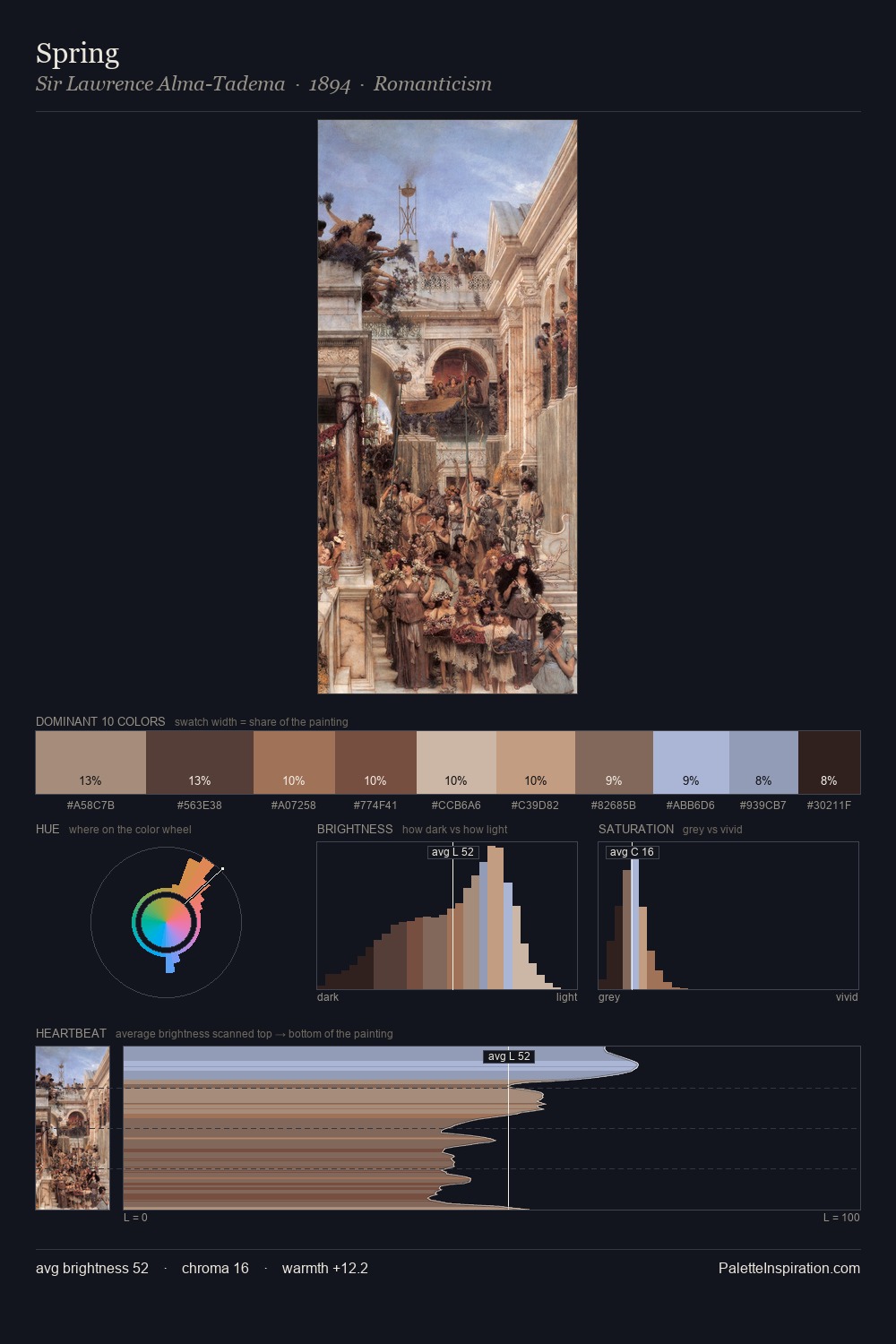Click the year '1894' in subtitle
The image size is (896, 1344).
click(330, 84)
